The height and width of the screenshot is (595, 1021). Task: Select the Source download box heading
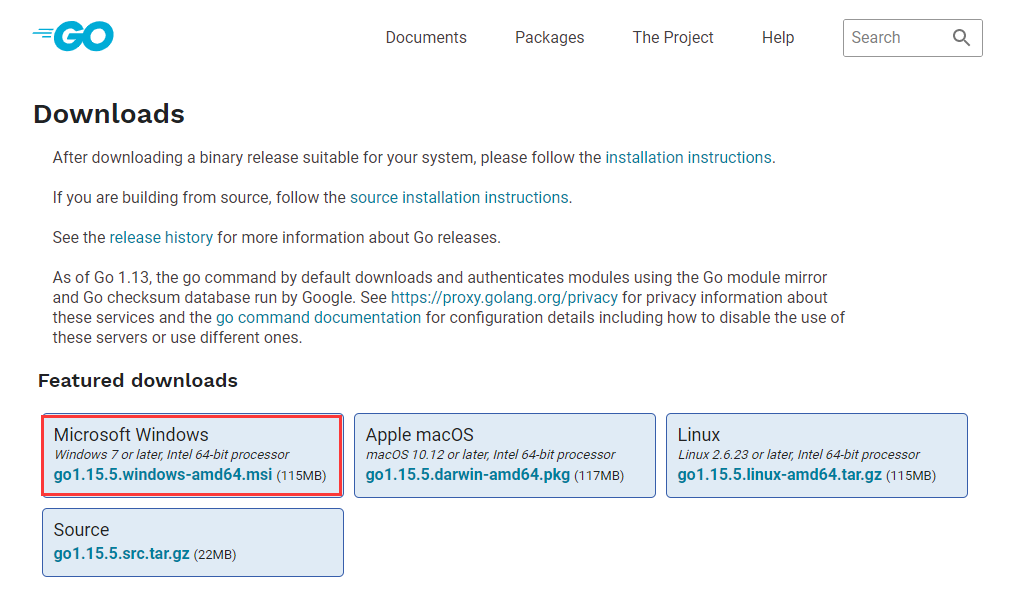pos(81,530)
